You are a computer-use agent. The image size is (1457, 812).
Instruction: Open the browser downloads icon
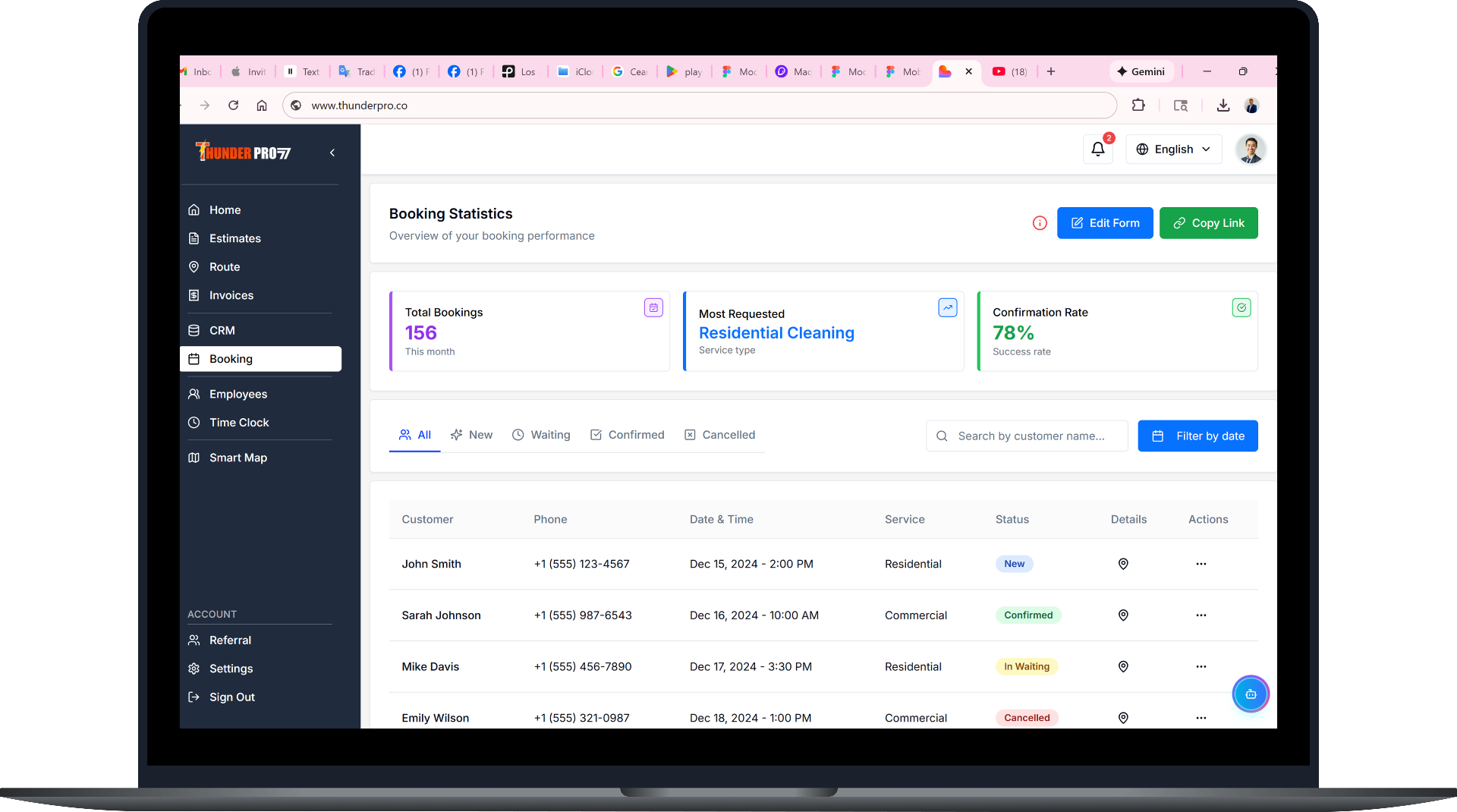click(1223, 105)
